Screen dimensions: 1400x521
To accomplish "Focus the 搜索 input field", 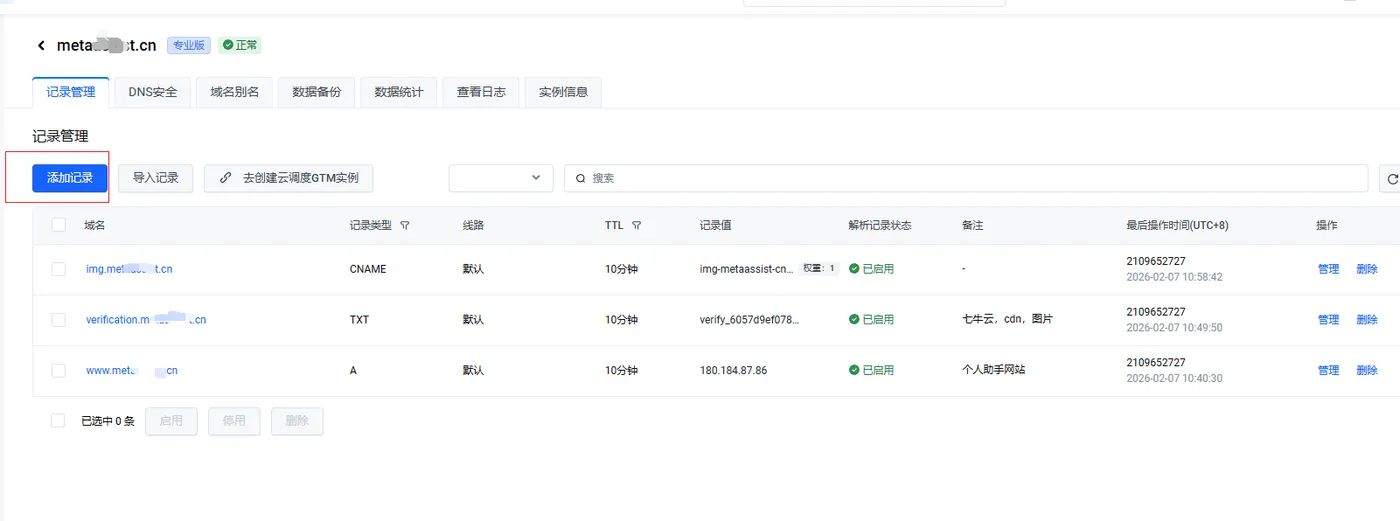I will 966,178.
